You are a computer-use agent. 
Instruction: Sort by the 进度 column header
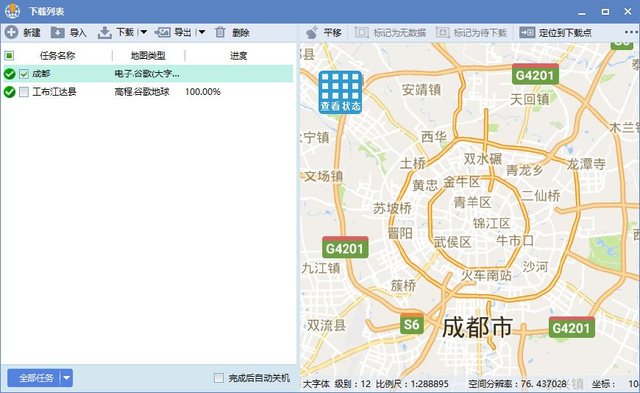[x=239, y=56]
